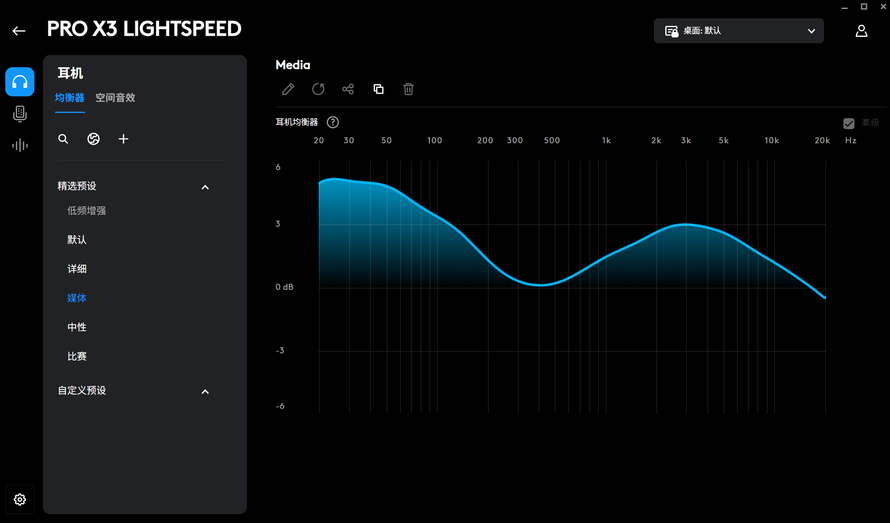Click the EQ curve at 20 Hz start
This screenshot has width=890, height=523.
(x=320, y=182)
